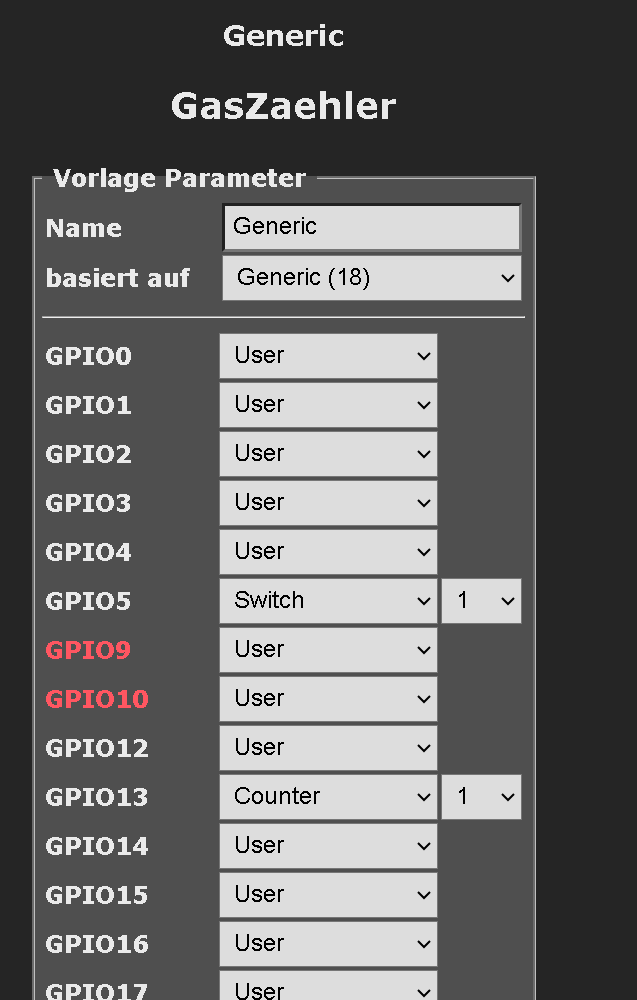Open the GPIO12 function dropdown
The image size is (637, 1000).
click(328, 748)
